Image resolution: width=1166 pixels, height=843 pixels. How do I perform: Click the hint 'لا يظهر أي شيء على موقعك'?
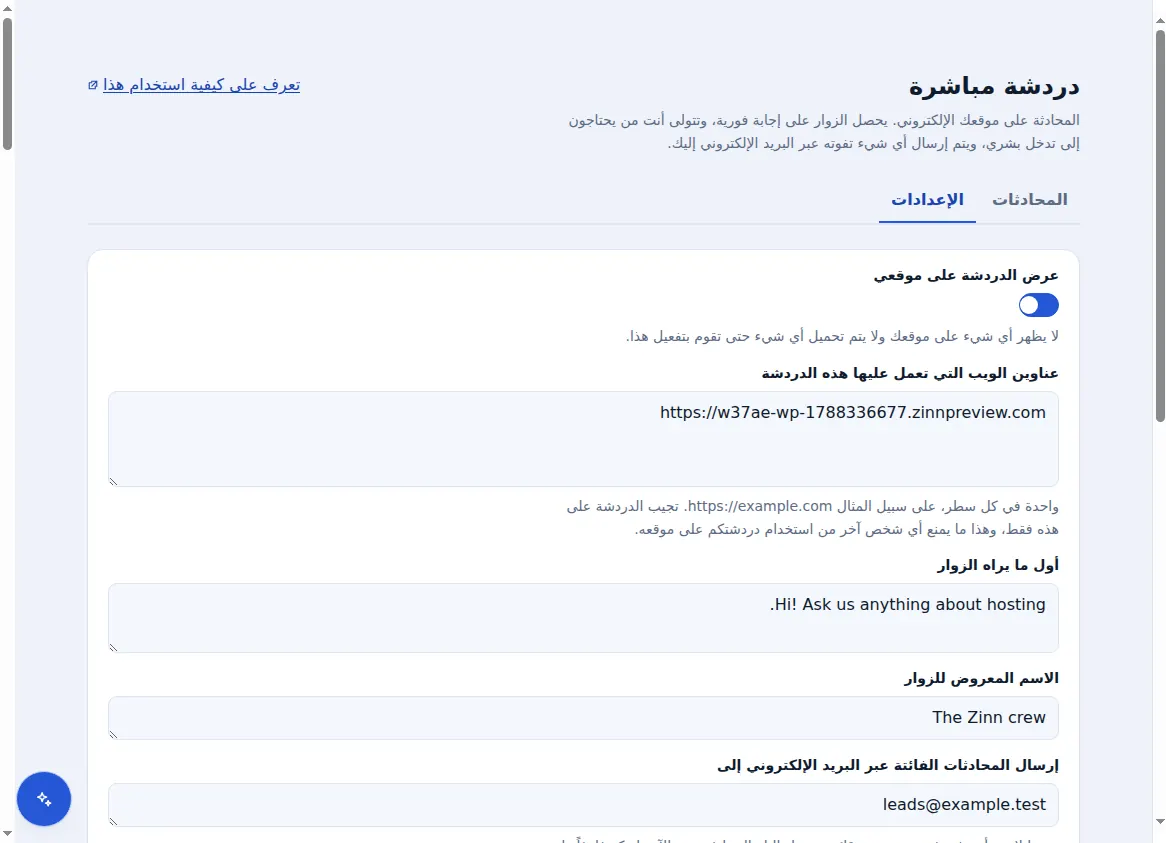pyautogui.click(x=842, y=336)
